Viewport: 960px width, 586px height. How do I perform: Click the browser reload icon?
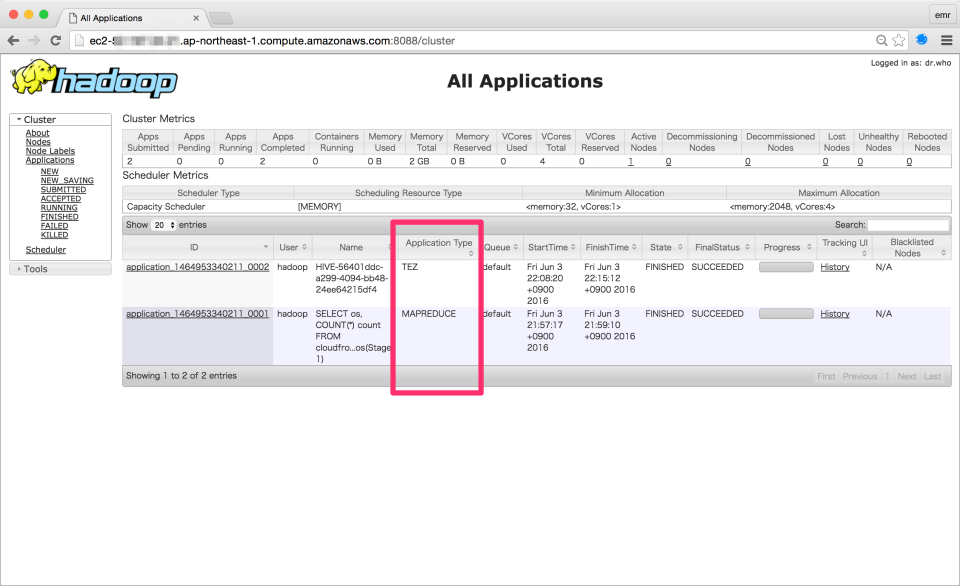(56, 40)
